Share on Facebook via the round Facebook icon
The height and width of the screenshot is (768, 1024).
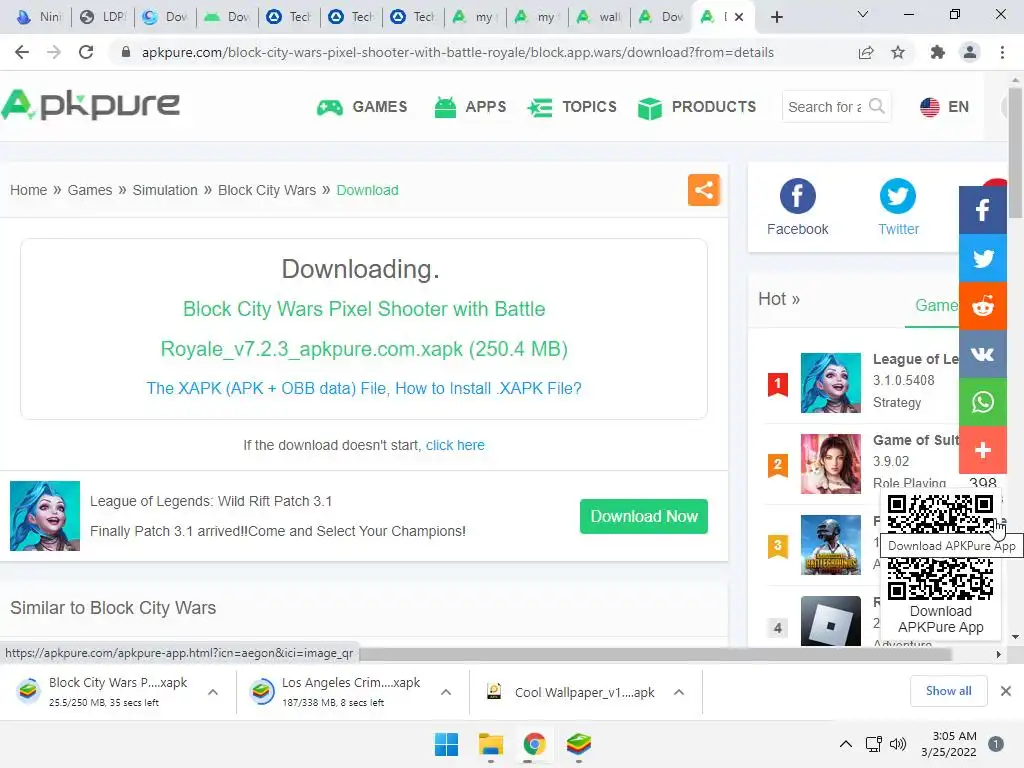click(797, 196)
